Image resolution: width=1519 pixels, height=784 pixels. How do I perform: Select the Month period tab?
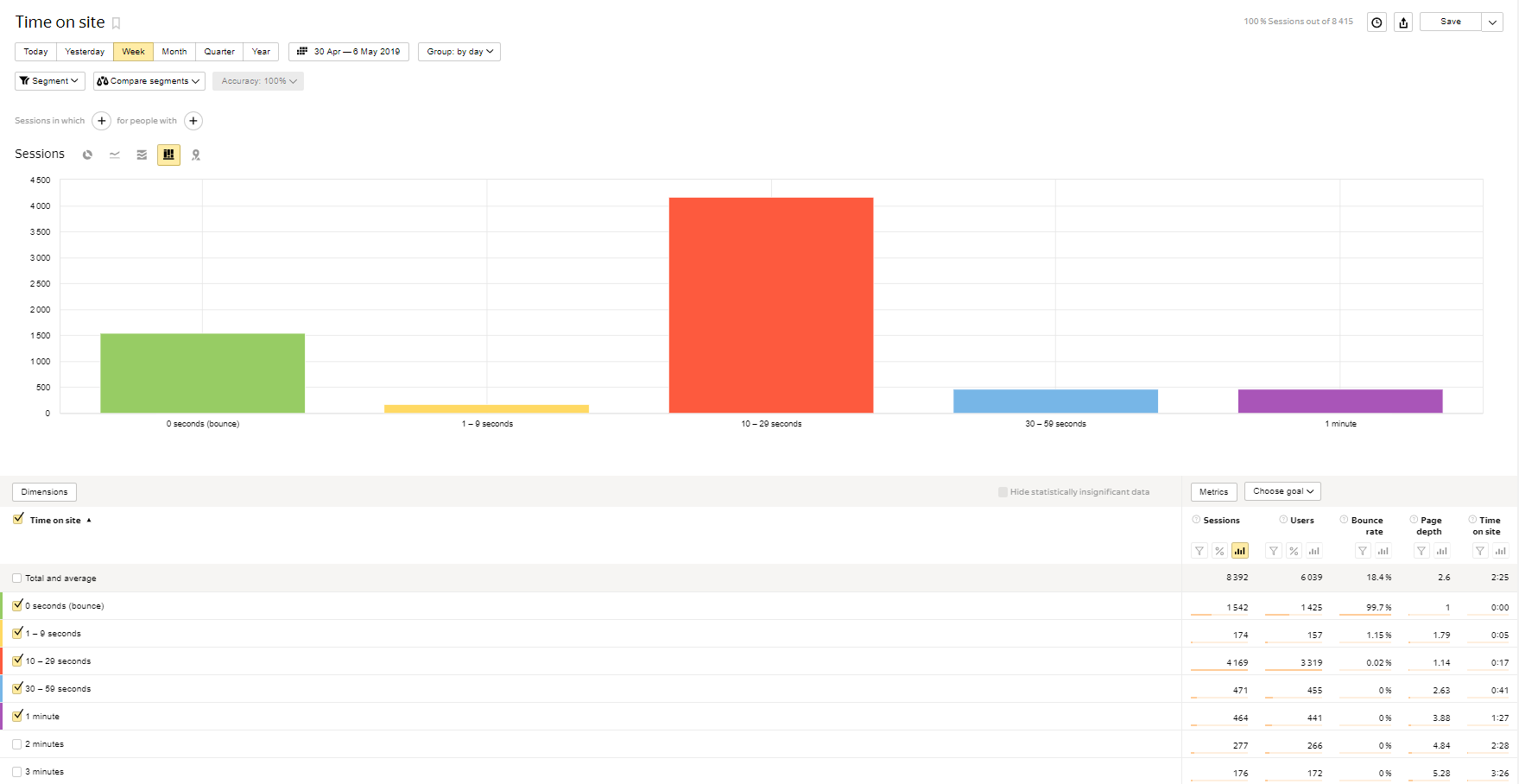(x=174, y=52)
